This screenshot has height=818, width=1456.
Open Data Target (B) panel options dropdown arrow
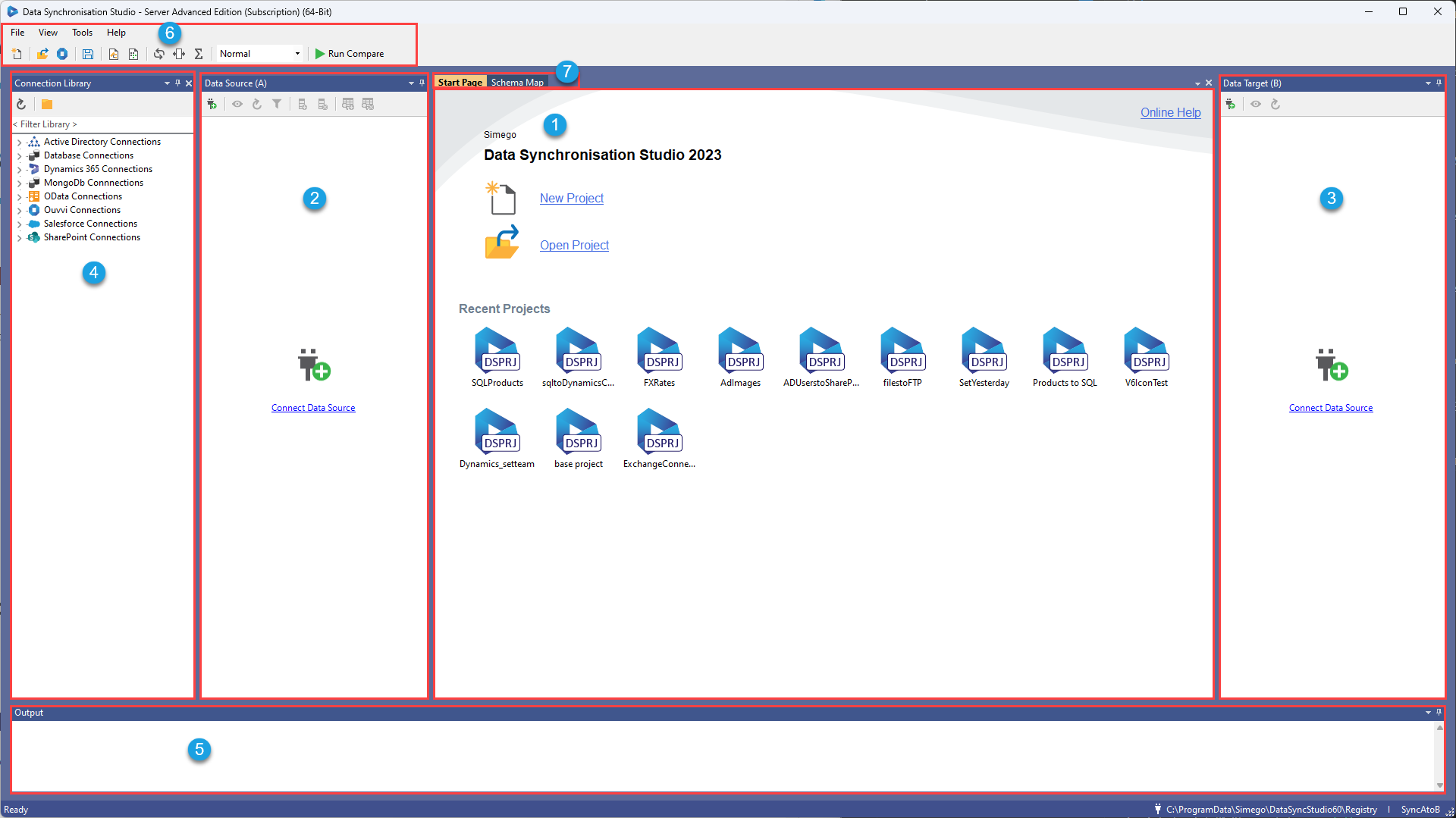pos(1428,83)
